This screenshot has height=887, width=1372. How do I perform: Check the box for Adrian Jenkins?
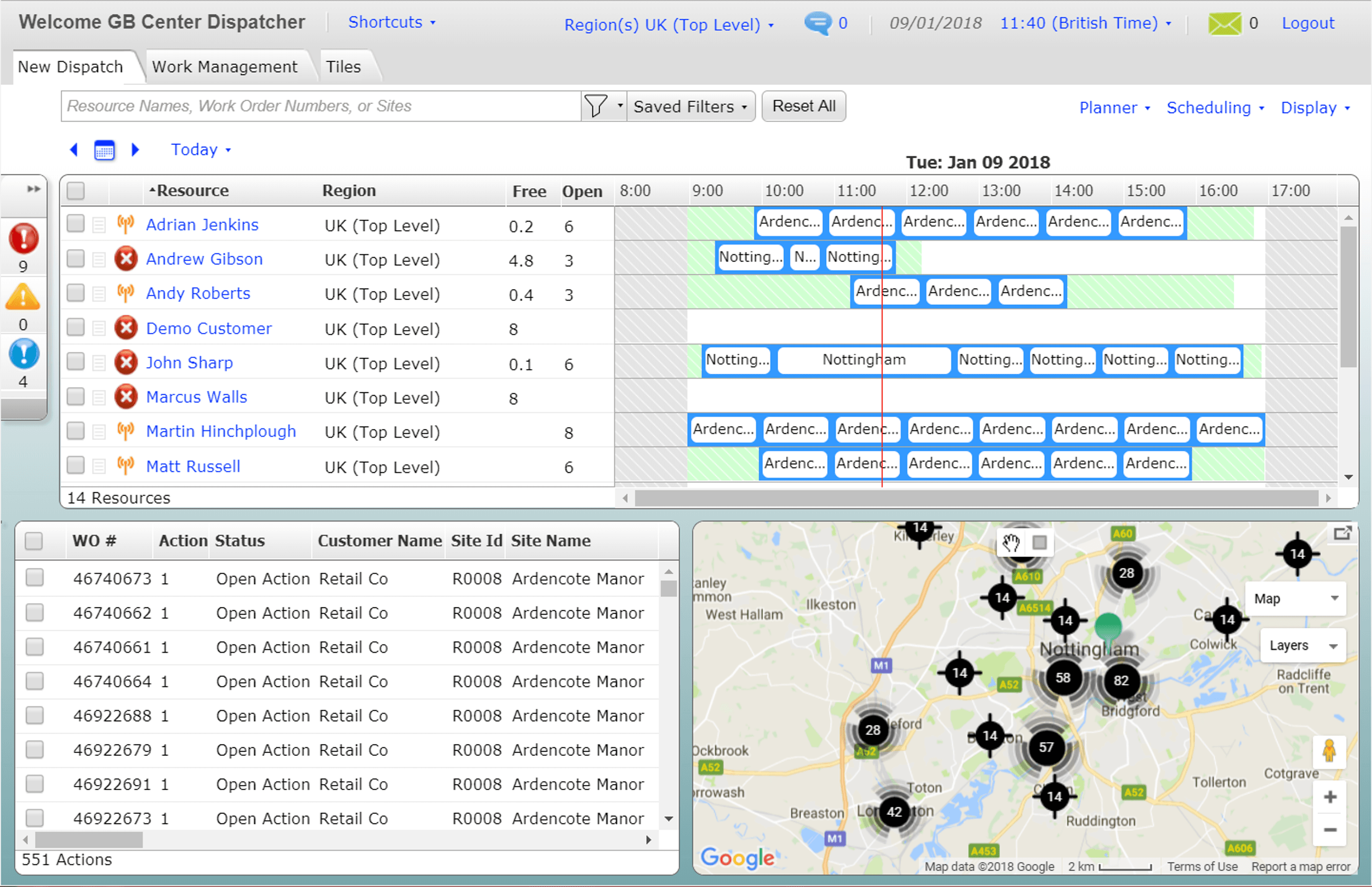(x=76, y=224)
